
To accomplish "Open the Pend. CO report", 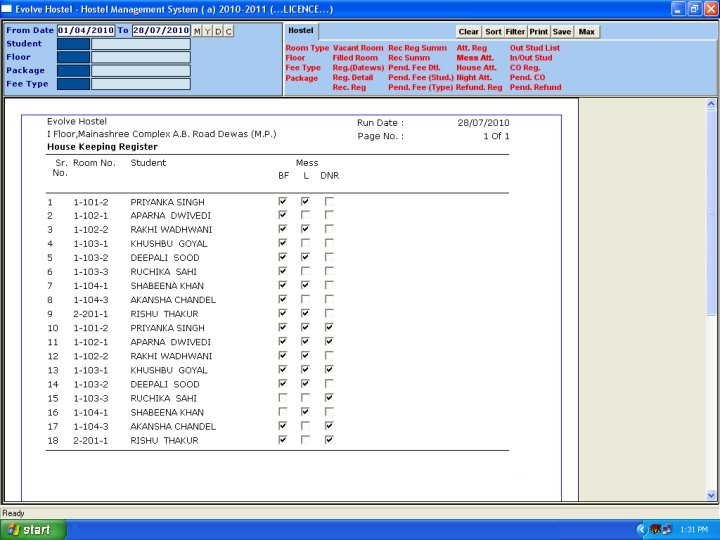I will click(x=527, y=78).
